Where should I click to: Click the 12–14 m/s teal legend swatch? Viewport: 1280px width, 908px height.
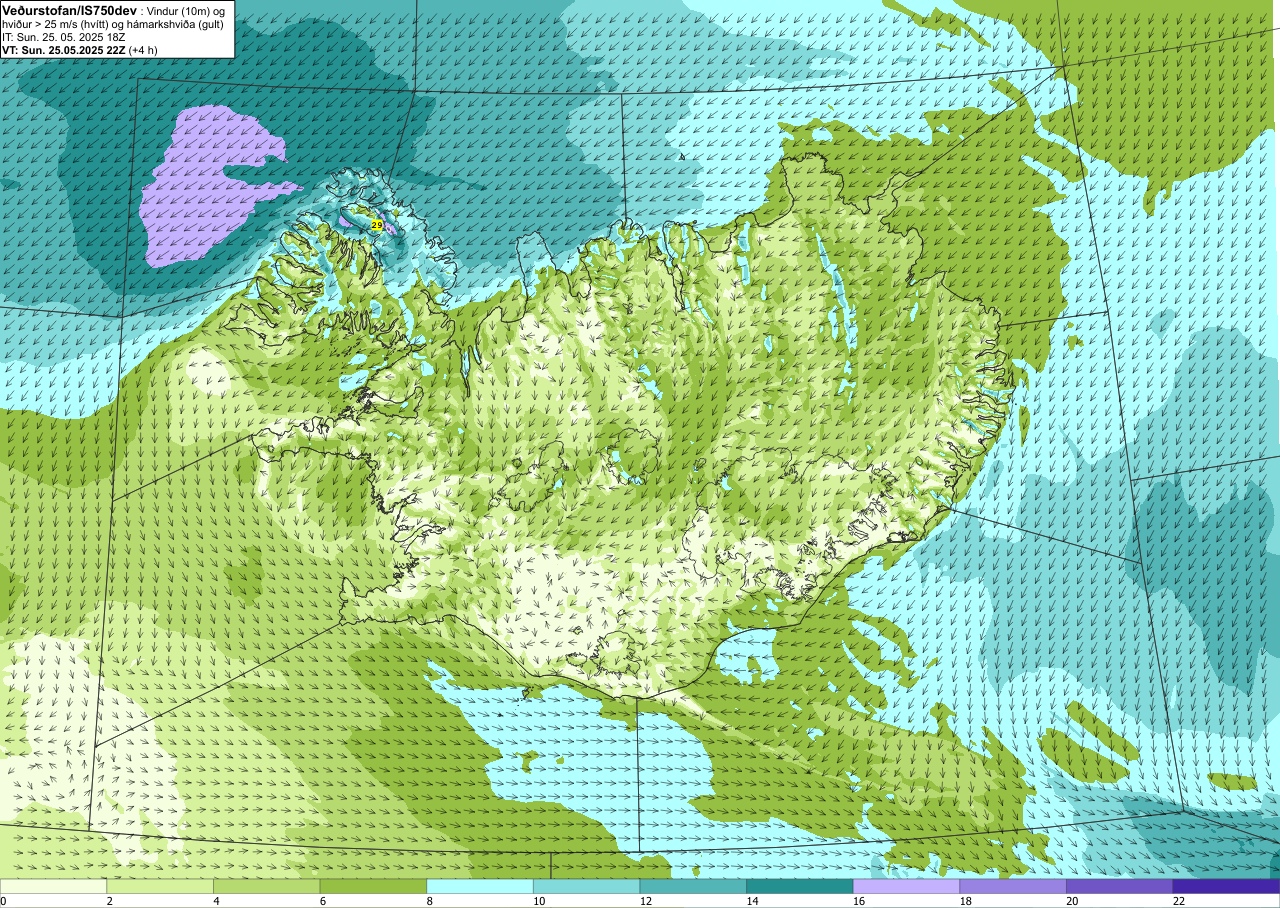(x=693, y=886)
